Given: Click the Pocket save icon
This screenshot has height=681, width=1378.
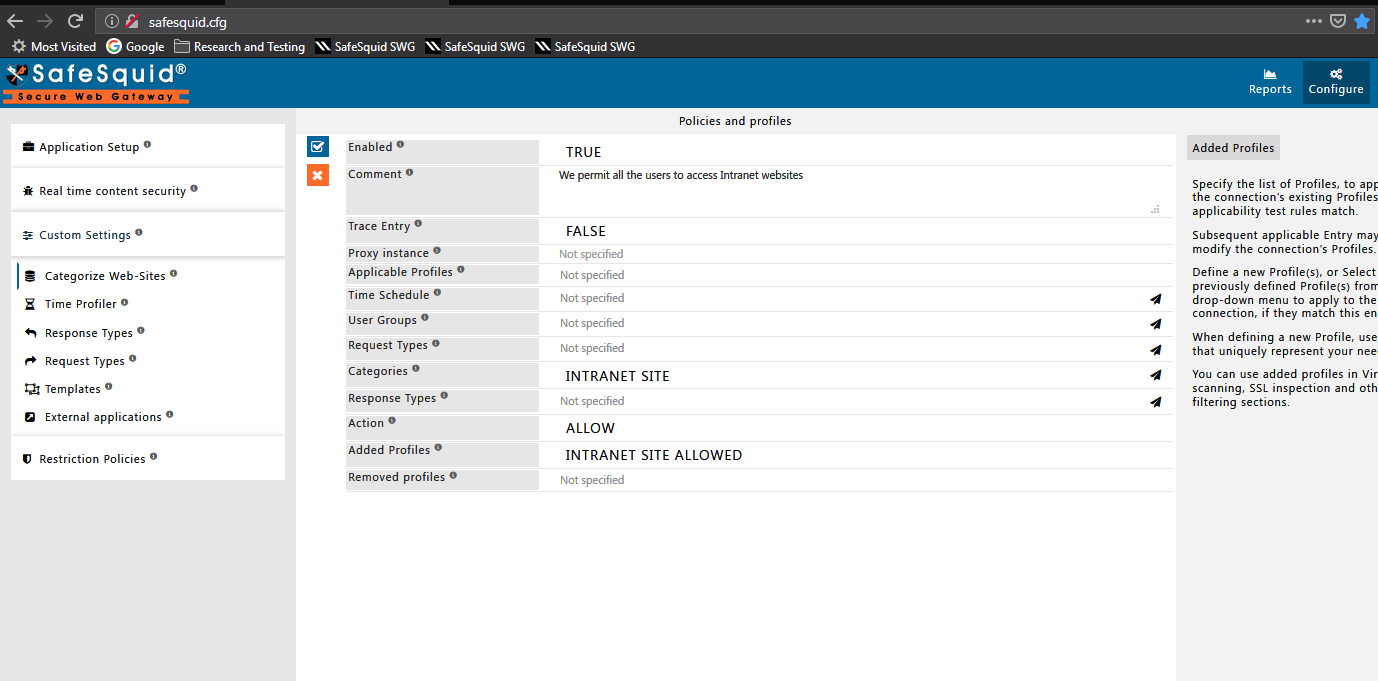Looking at the screenshot, I should pyautogui.click(x=1338, y=21).
